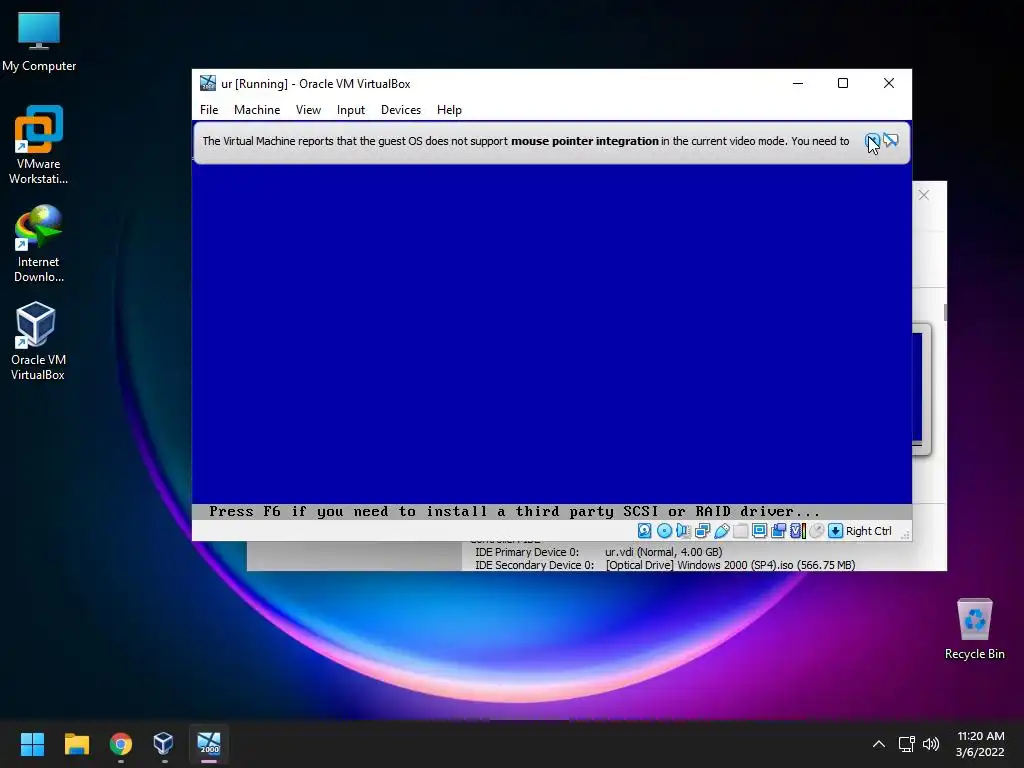The image size is (1024, 768).
Task: Click the virtualization CPU status icon
Action: point(797,531)
